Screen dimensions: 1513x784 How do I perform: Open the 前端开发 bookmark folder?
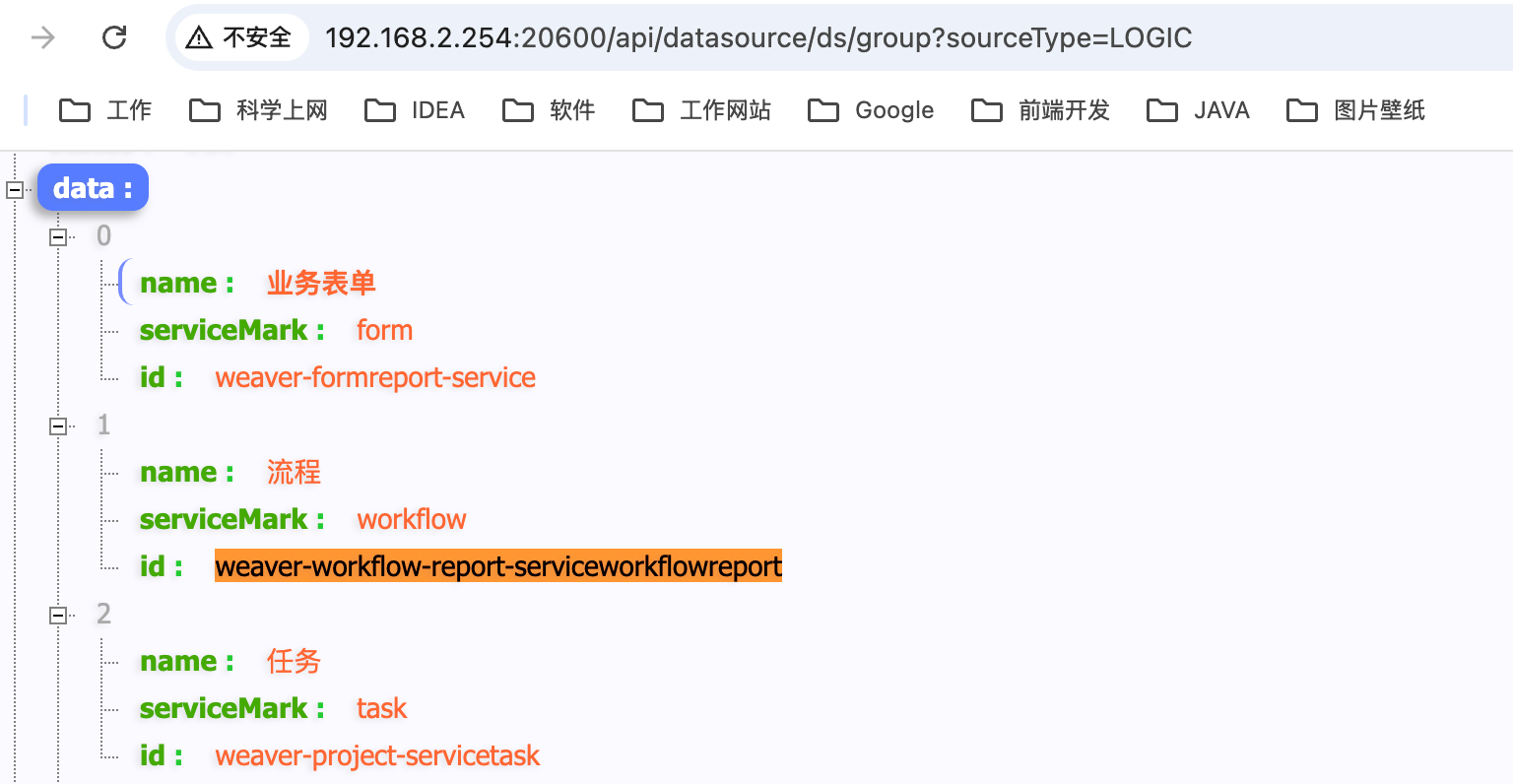coord(1040,110)
